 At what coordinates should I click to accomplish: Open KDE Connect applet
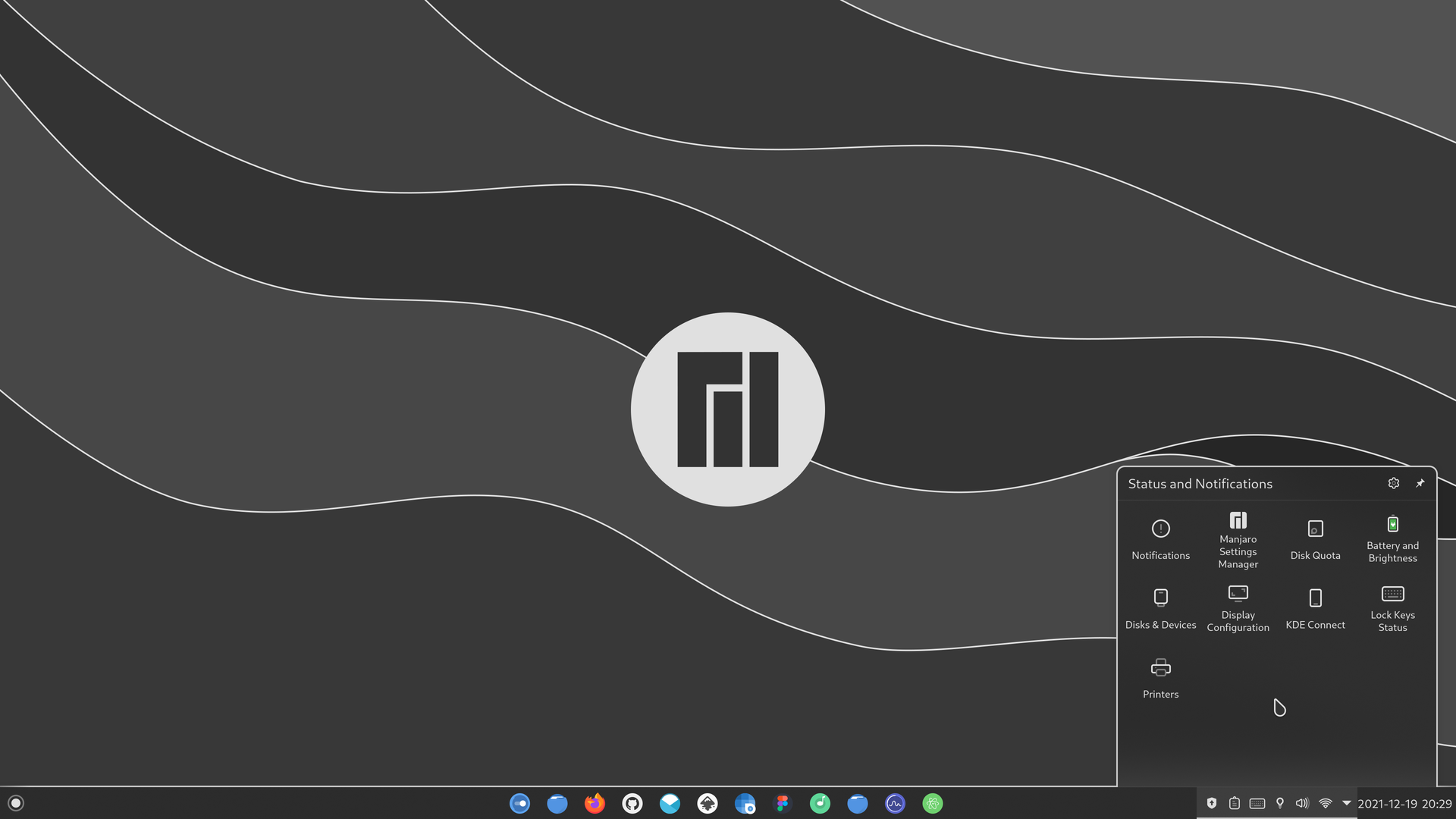1315,609
